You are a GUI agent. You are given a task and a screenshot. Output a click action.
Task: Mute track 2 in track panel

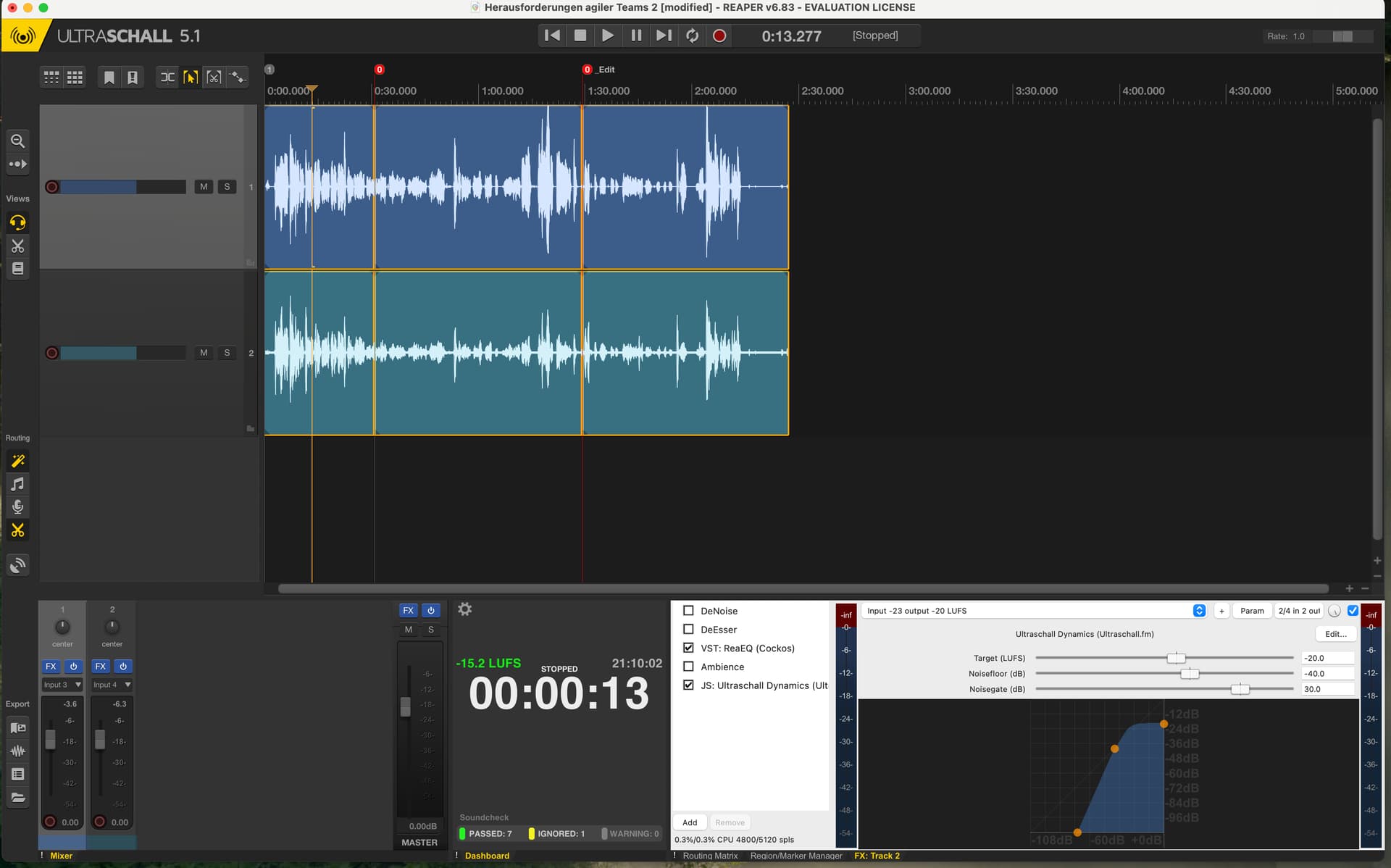coord(204,353)
